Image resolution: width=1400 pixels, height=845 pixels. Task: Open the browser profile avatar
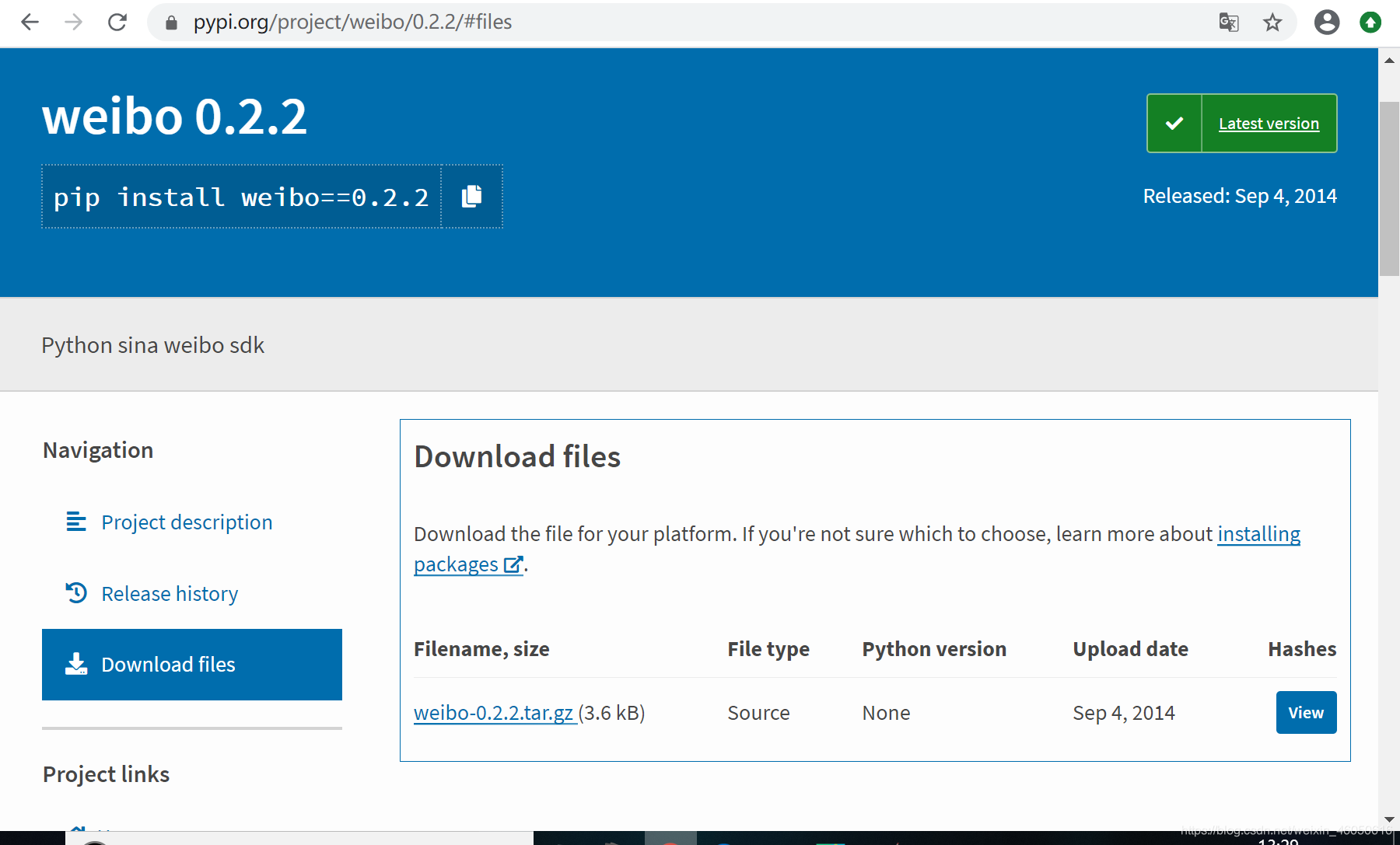(1327, 23)
